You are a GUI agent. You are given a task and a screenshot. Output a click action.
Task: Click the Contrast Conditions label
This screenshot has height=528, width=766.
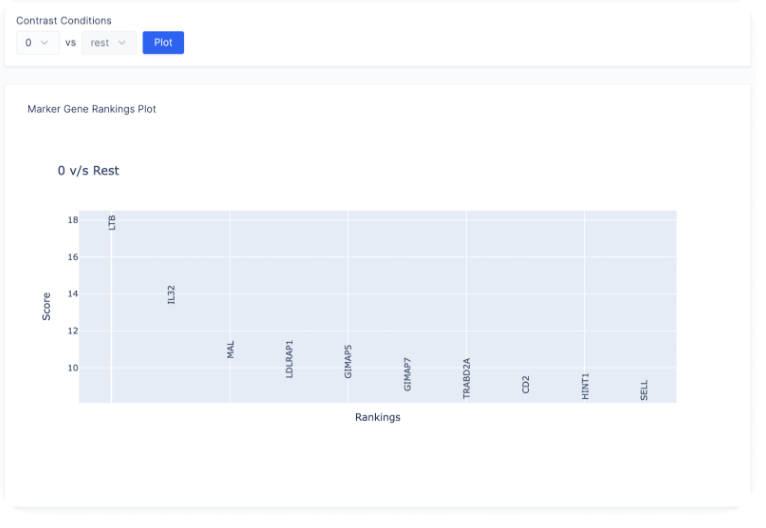click(64, 21)
